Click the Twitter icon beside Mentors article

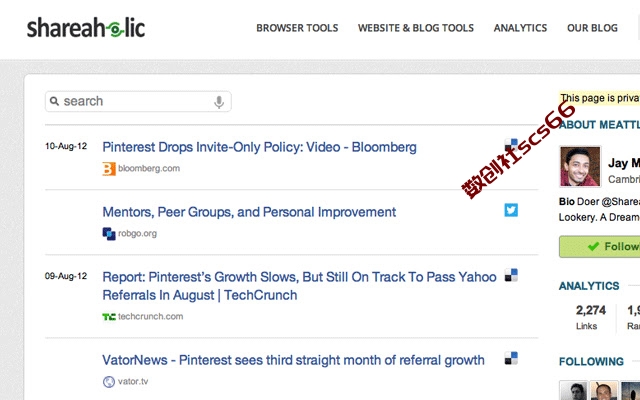pyautogui.click(x=511, y=210)
